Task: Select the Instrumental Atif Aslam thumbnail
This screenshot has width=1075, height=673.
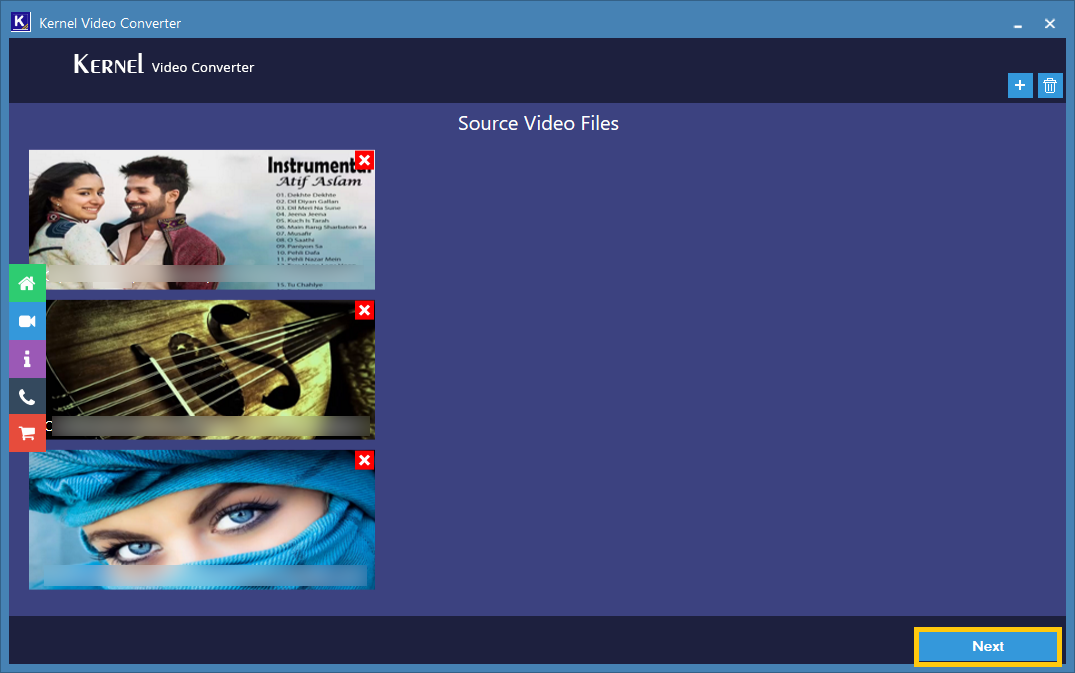Action: (x=202, y=219)
